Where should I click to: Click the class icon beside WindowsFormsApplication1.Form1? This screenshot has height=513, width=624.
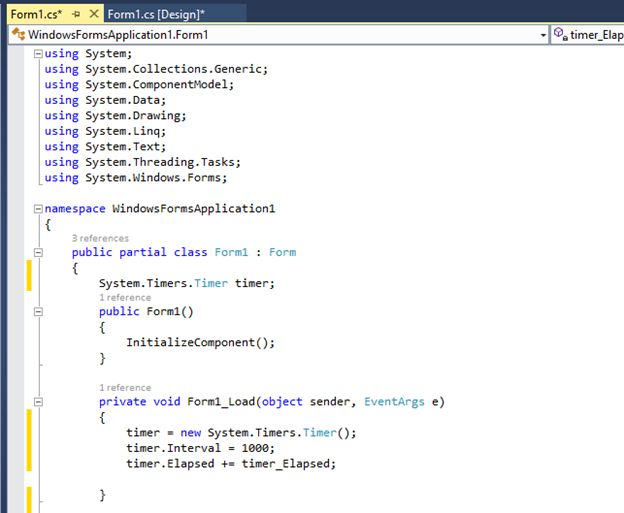point(18,34)
